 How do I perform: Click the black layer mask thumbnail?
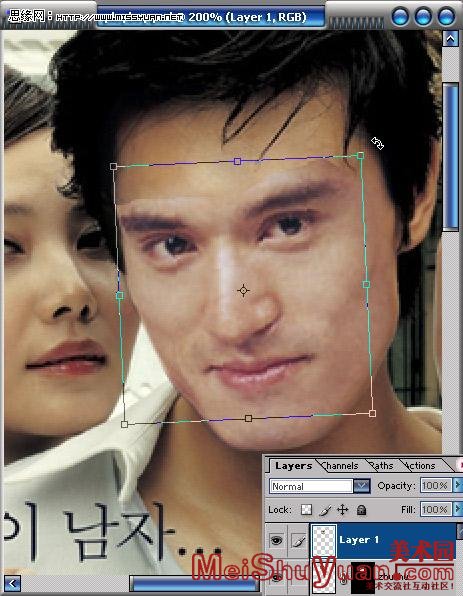click(363, 579)
